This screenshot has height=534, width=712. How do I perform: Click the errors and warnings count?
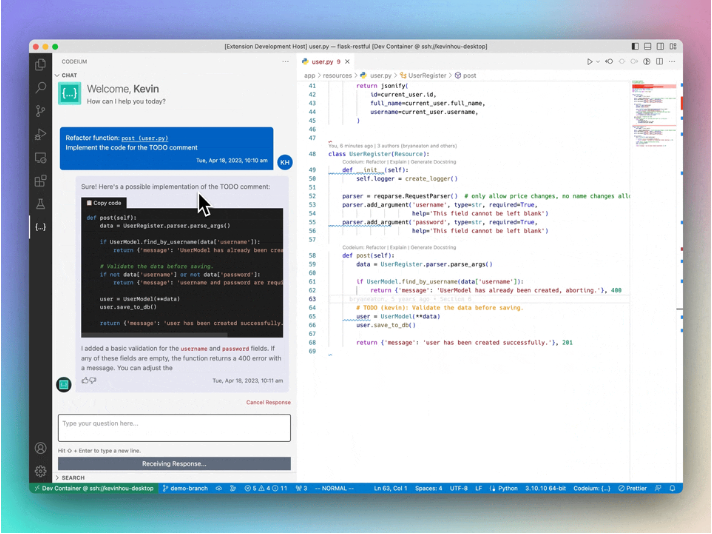(266, 489)
